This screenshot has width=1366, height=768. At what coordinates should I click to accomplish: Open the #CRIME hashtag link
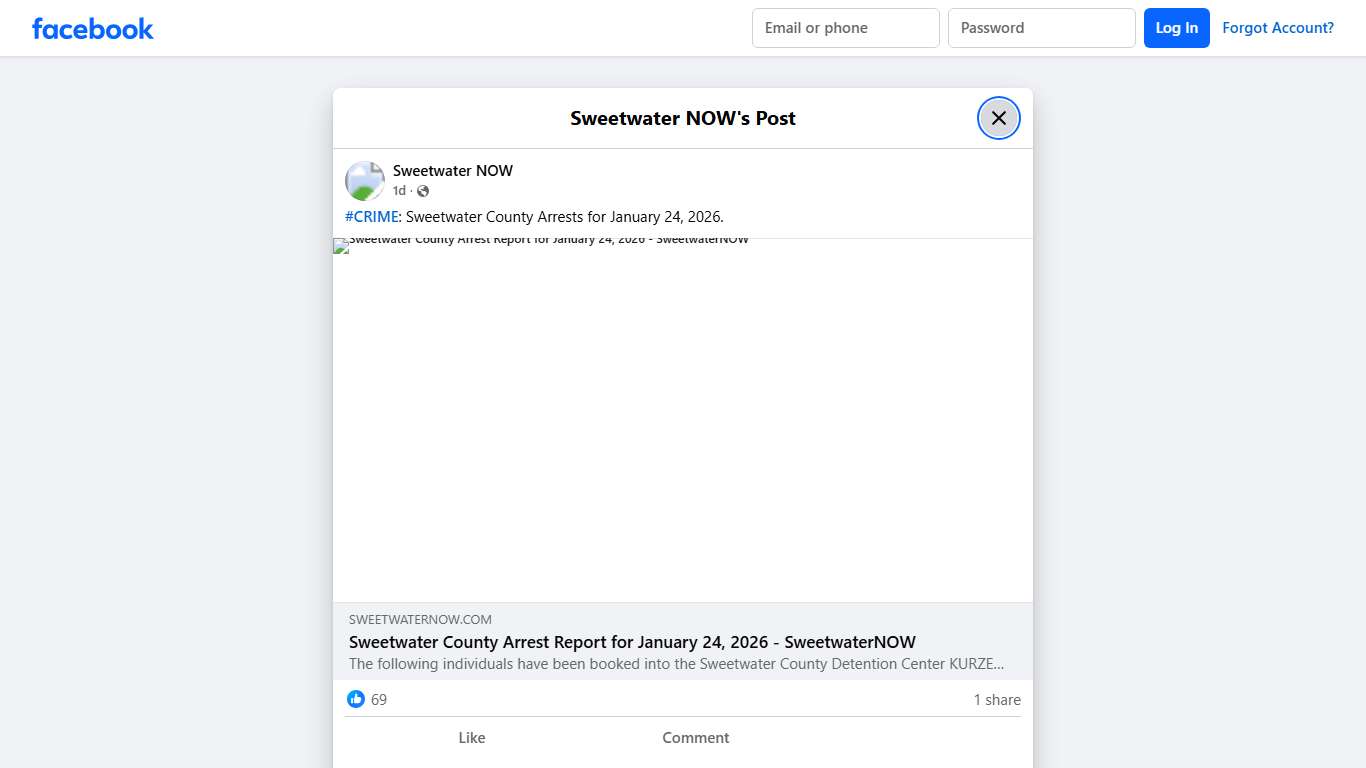[x=371, y=216]
